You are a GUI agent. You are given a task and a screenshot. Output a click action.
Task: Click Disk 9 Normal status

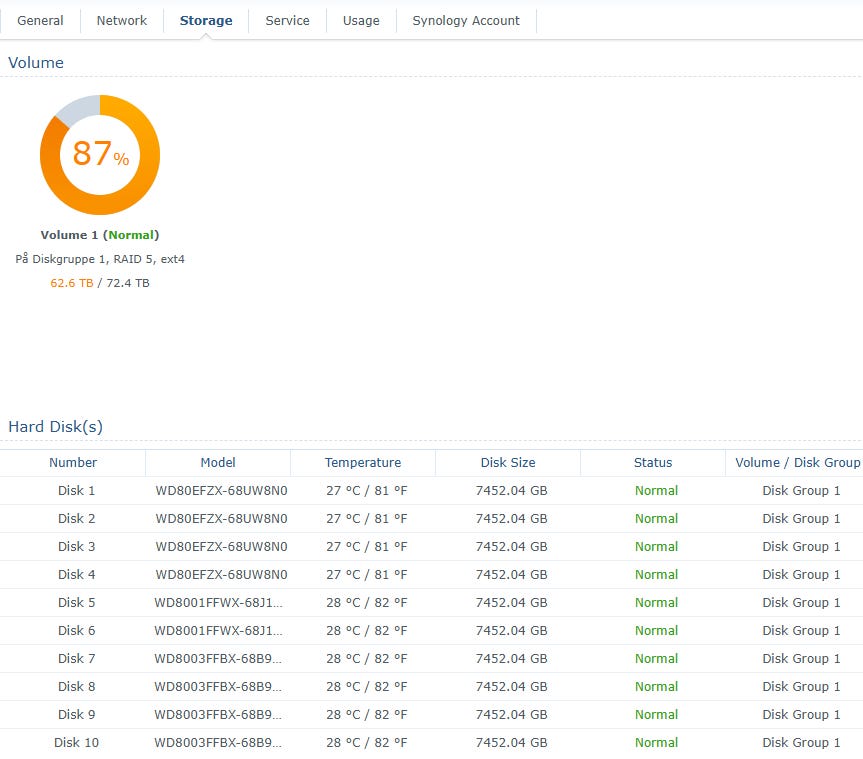656,716
